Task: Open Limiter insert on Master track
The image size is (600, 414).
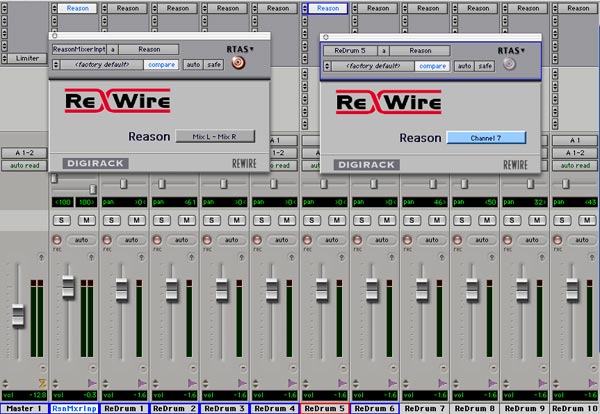Action: 27,58
